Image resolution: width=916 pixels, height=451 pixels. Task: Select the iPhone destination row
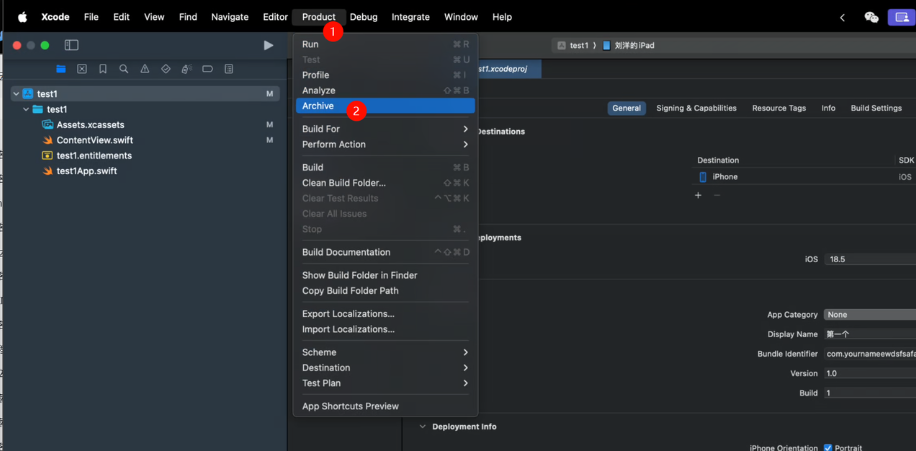tap(805, 177)
